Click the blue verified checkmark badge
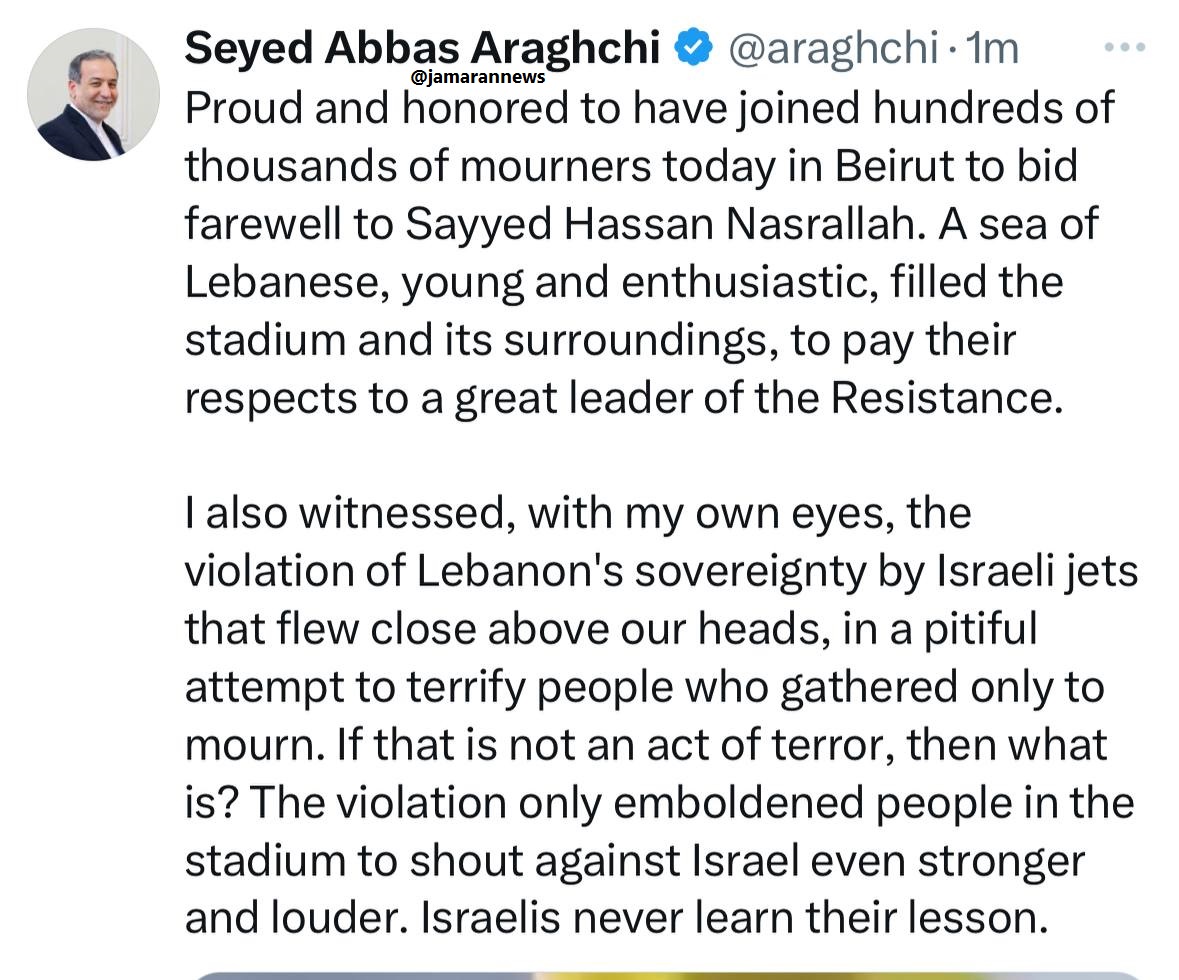The width and height of the screenshot is (1179, 980). pyautogui.click(x=693, y=47)
